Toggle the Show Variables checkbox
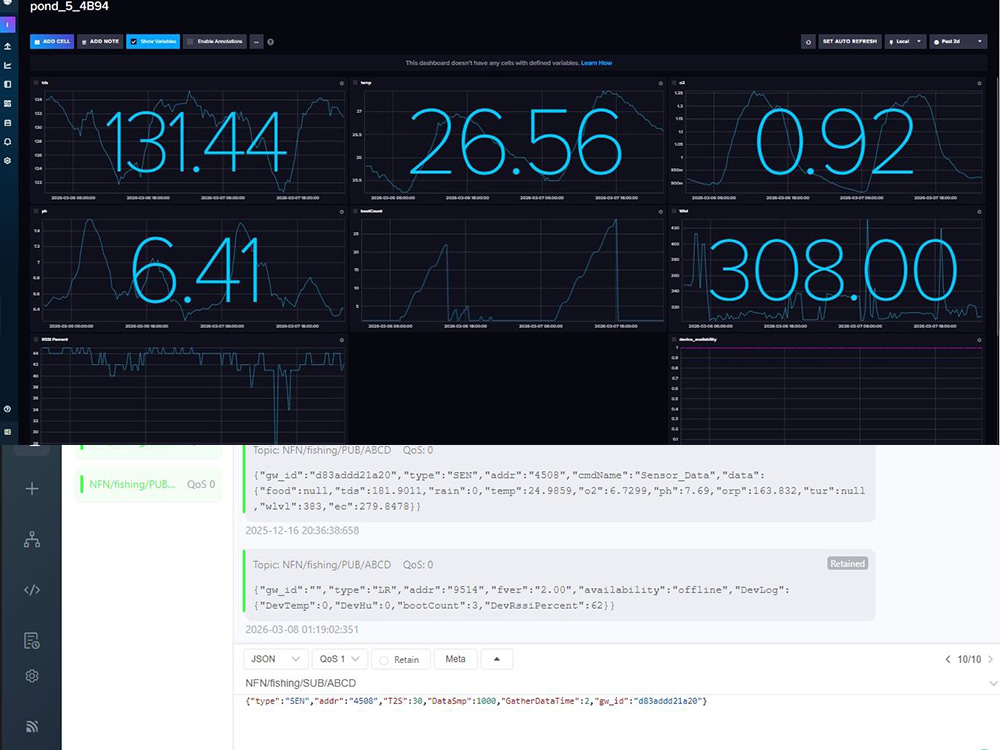 (134, 41)
